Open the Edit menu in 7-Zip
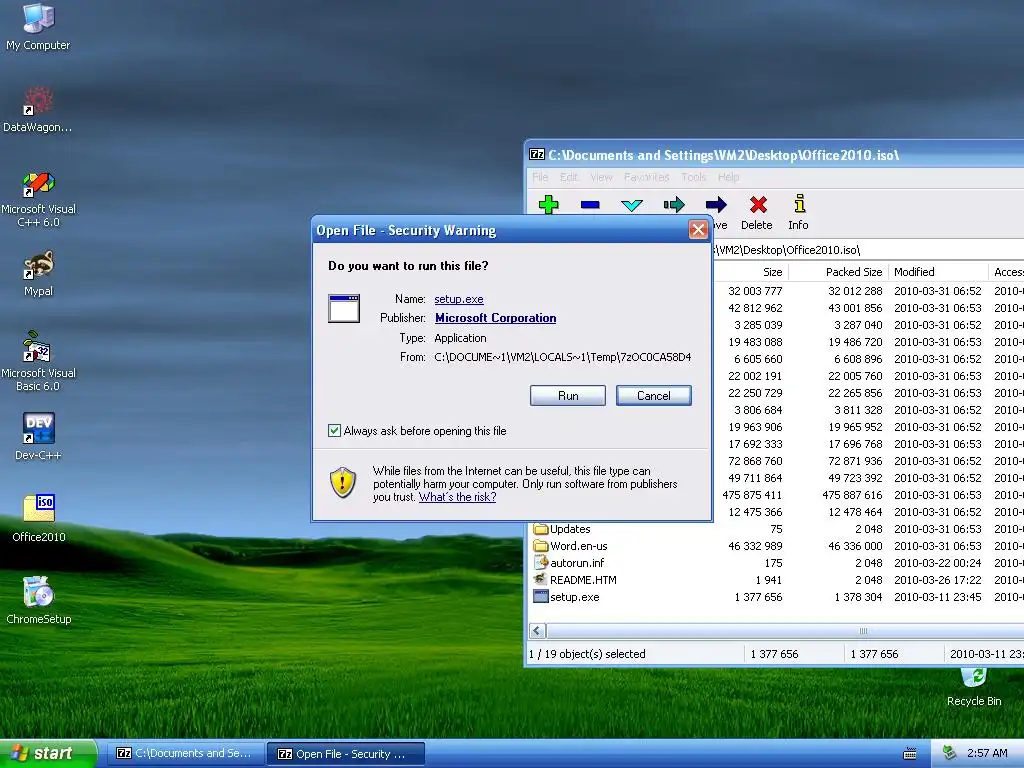The width and height of the screenshot is (1024, 768). point(569,177)
